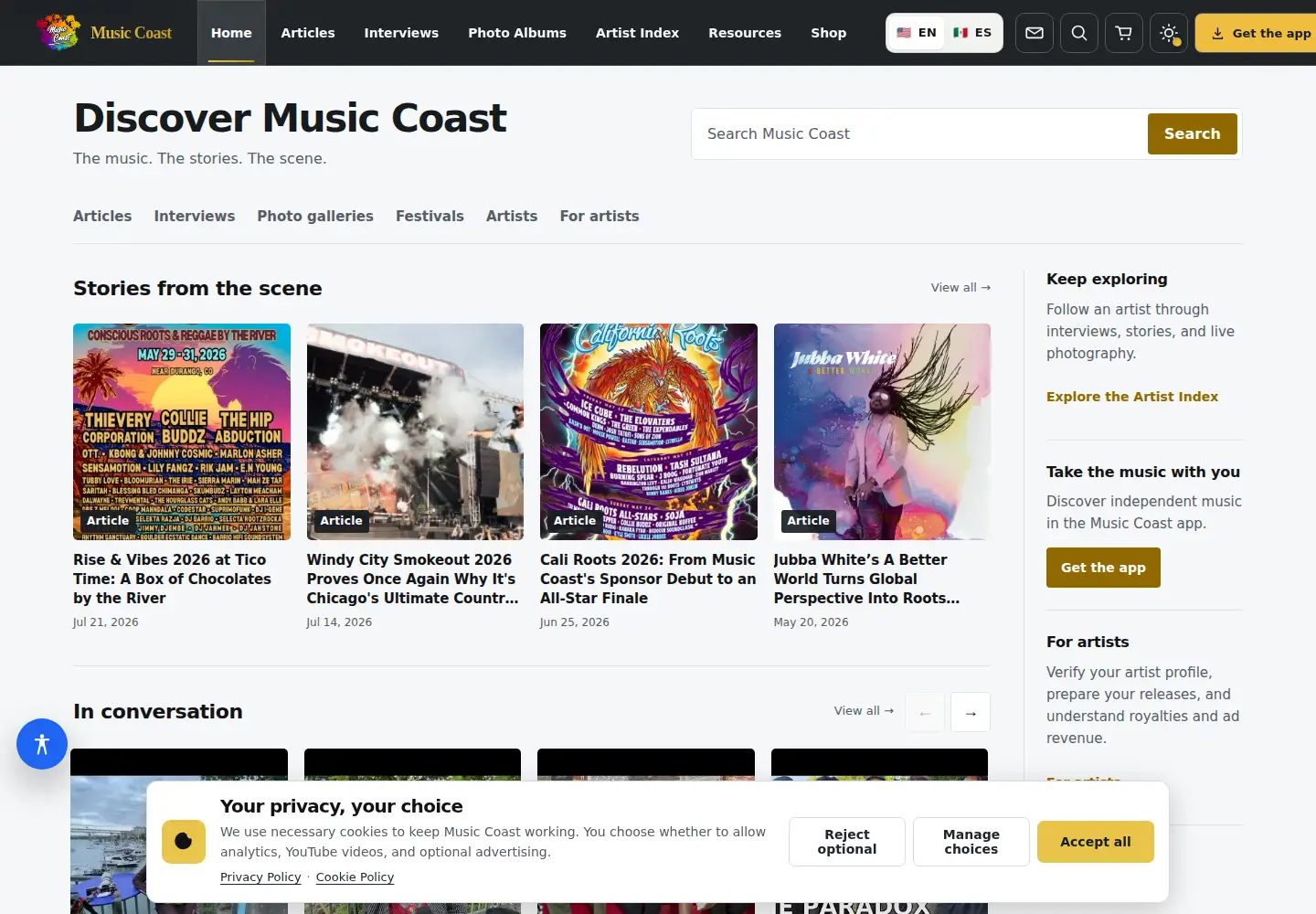This screenshot has height=914, width=1316.
Task: Click the next arrow in In conversation
Action: (x=971, y=712)
